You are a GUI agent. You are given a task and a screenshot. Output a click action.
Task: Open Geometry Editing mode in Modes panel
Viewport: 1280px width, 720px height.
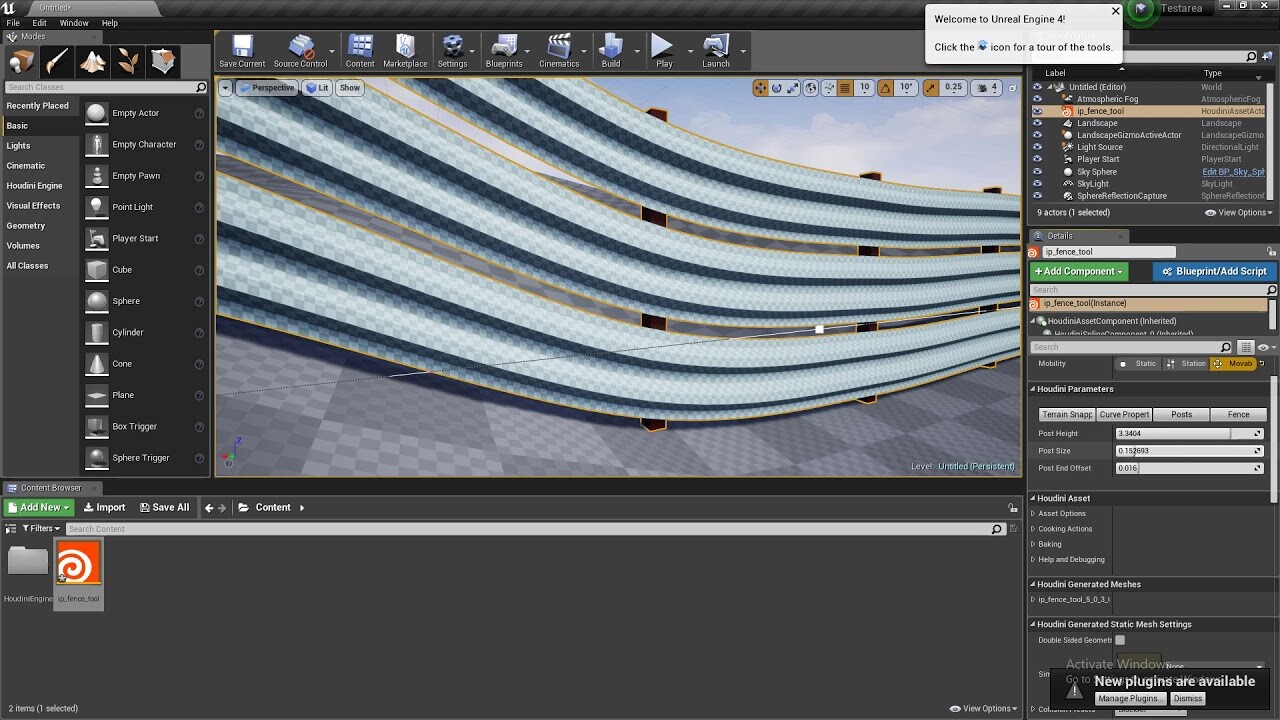tap(165, 61)
